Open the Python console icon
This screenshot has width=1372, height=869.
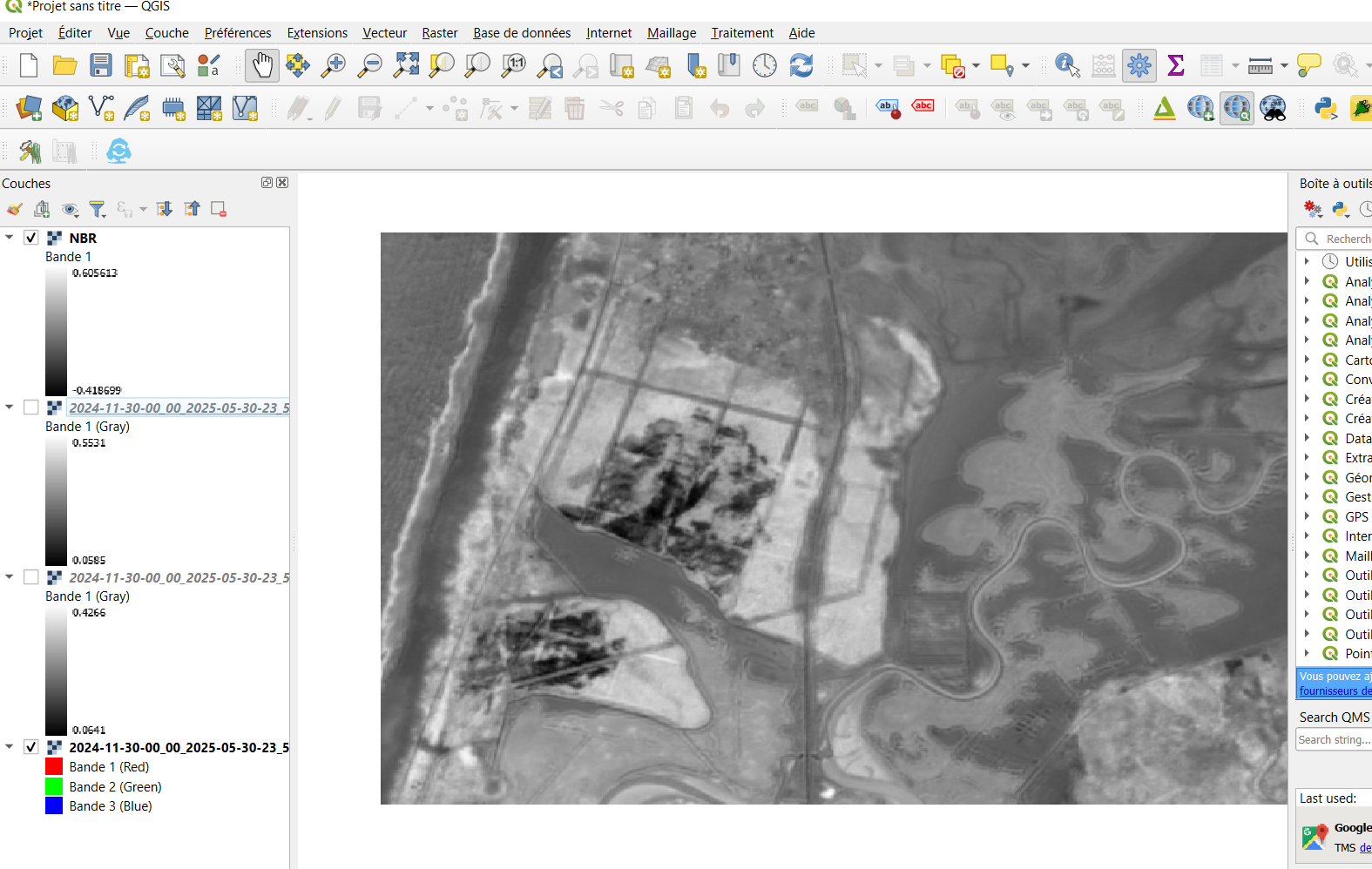coord(1325,109)
